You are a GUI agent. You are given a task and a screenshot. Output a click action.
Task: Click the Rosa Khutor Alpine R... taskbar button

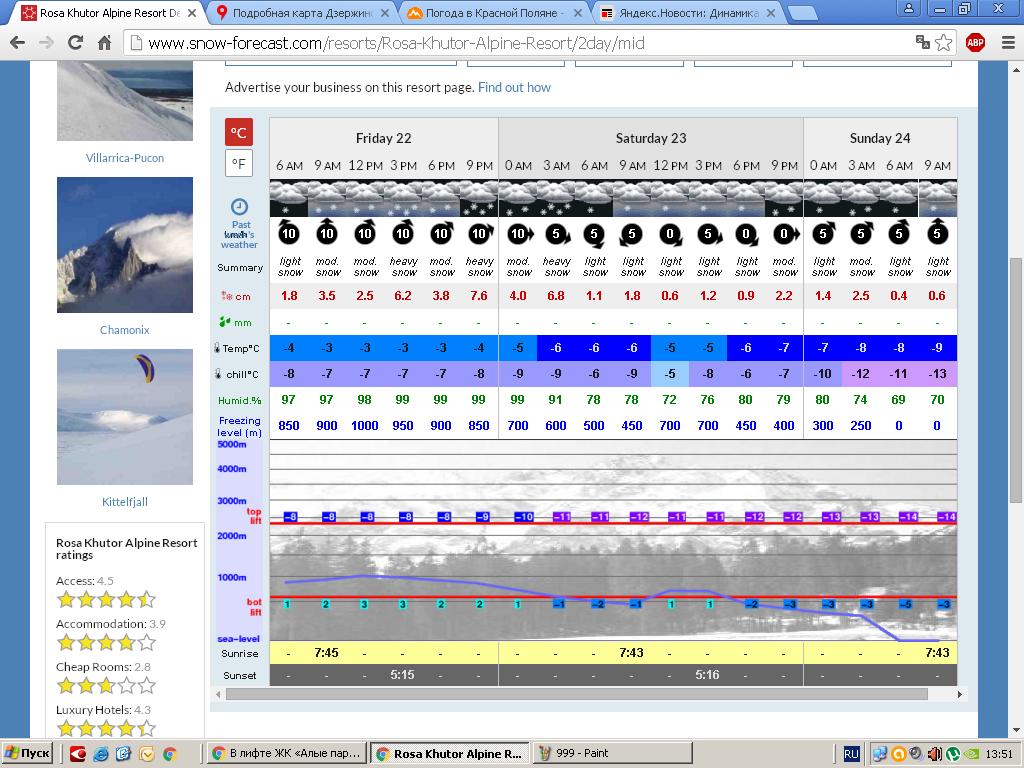[450, 754]
